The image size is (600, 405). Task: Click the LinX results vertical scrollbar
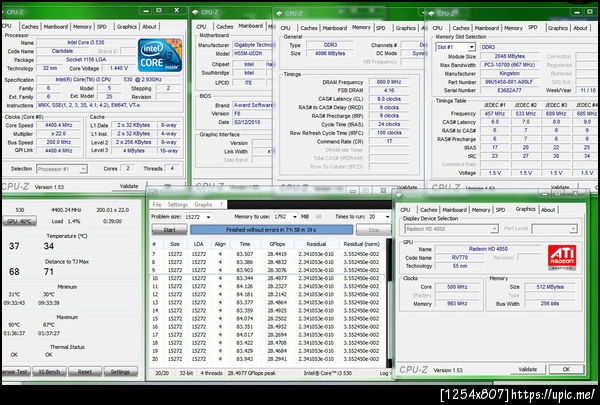389,302
